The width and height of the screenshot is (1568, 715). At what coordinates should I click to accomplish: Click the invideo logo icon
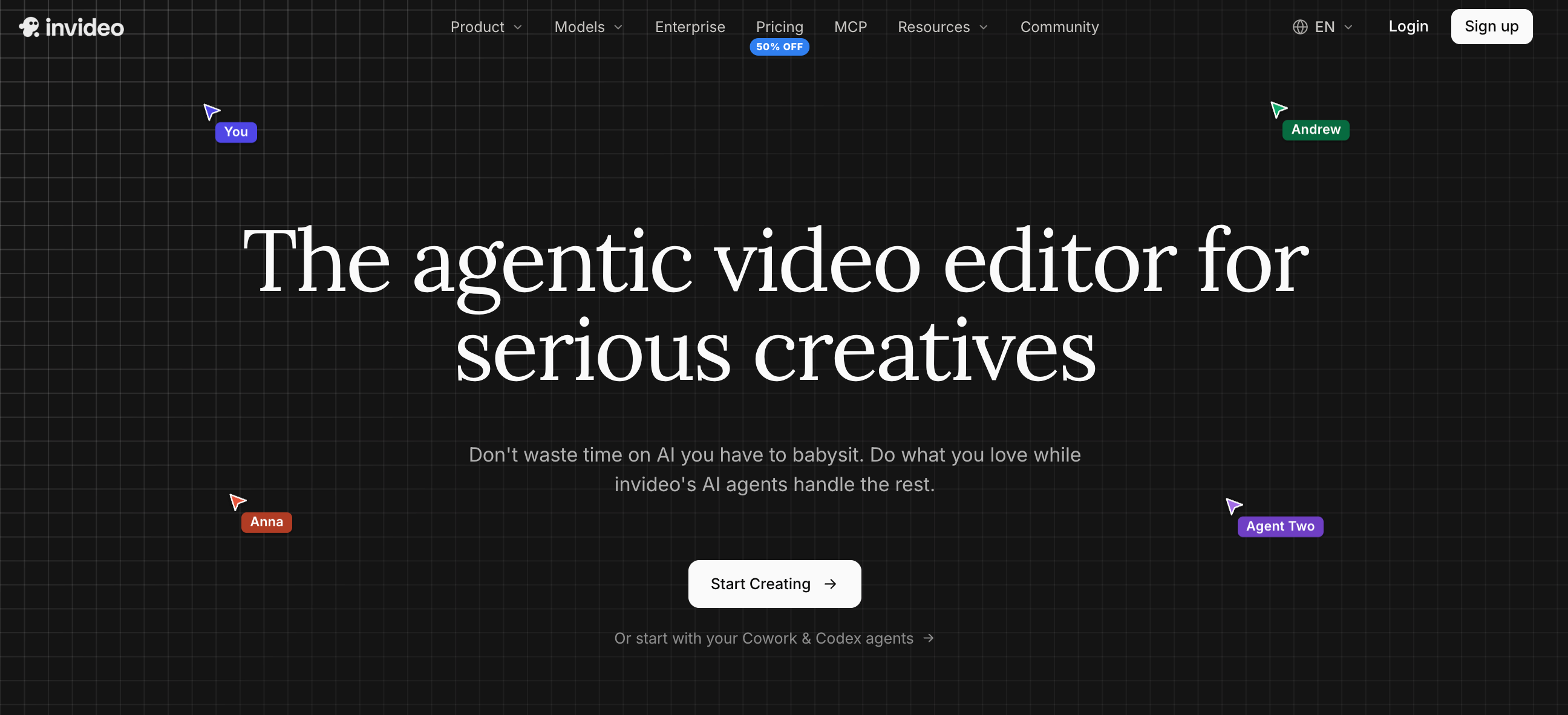[29, 27]
